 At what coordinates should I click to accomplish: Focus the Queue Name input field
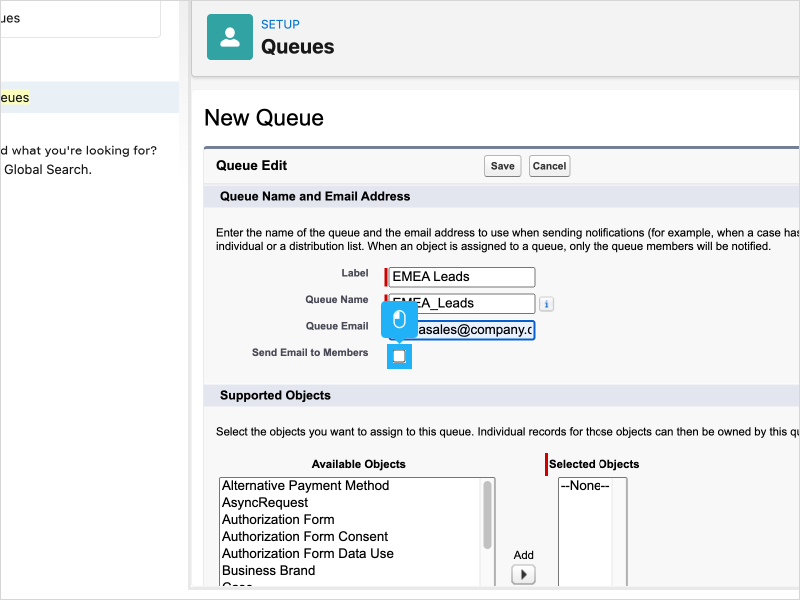point(461,303)
